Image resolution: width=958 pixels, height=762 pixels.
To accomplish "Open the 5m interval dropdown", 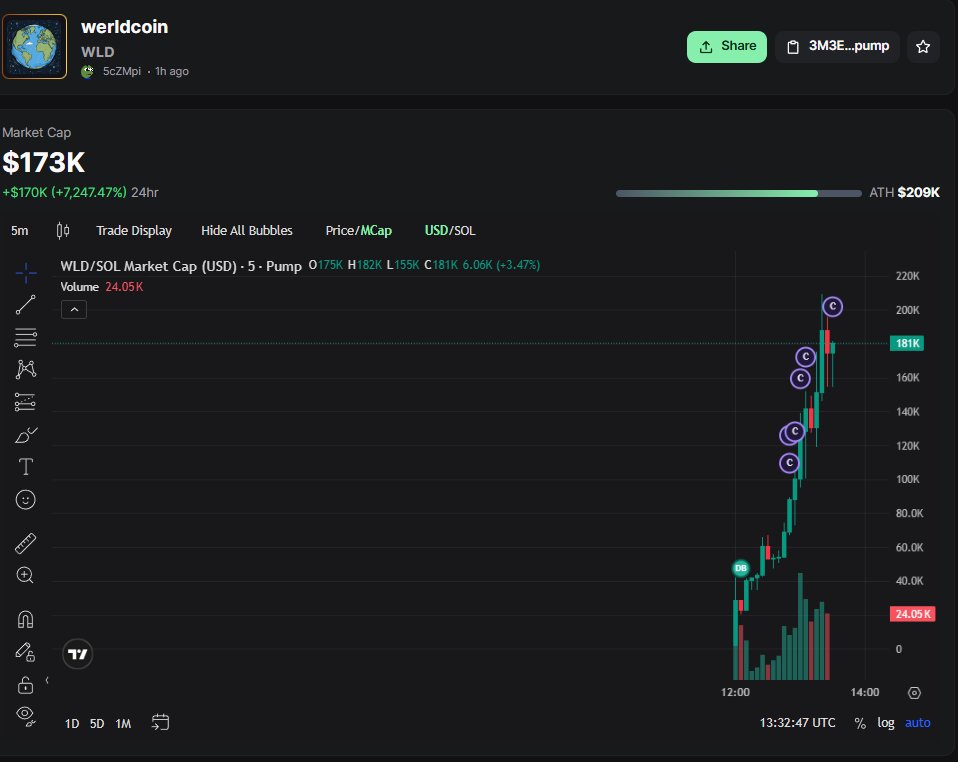I will point(20,230).
